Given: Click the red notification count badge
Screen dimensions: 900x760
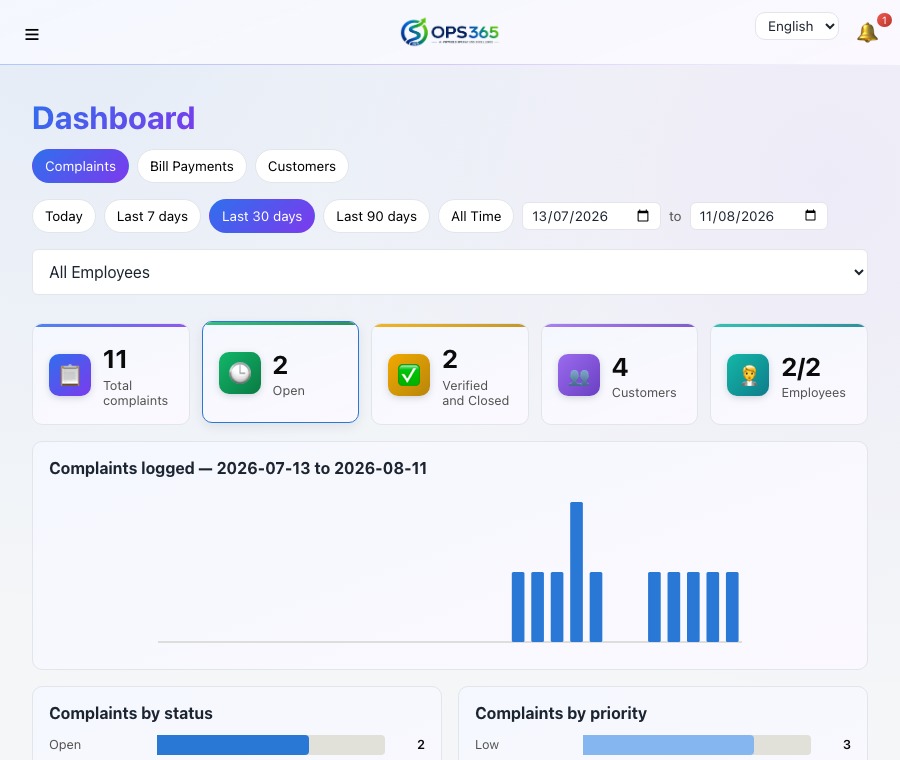Looking at the screenshot, I should click(884, 20).
